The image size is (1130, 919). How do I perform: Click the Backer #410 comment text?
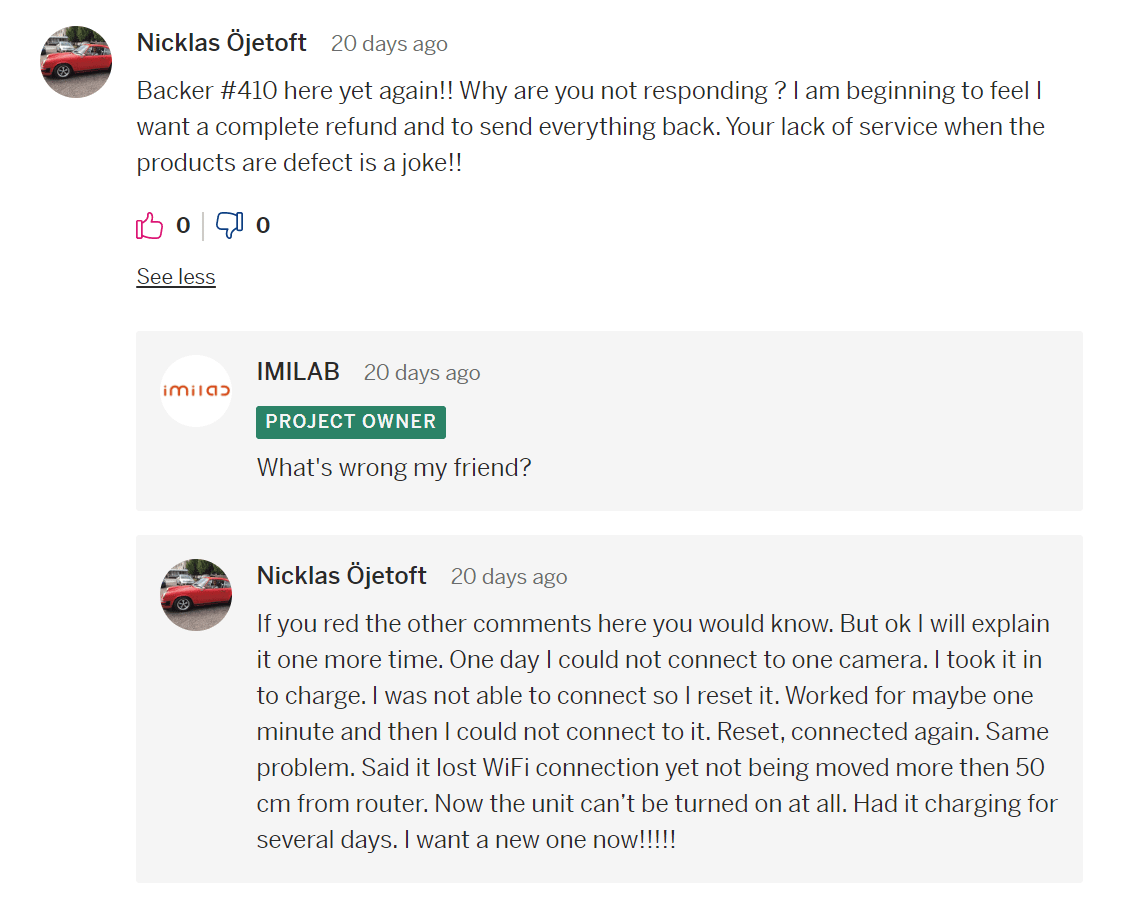point(591,127)
